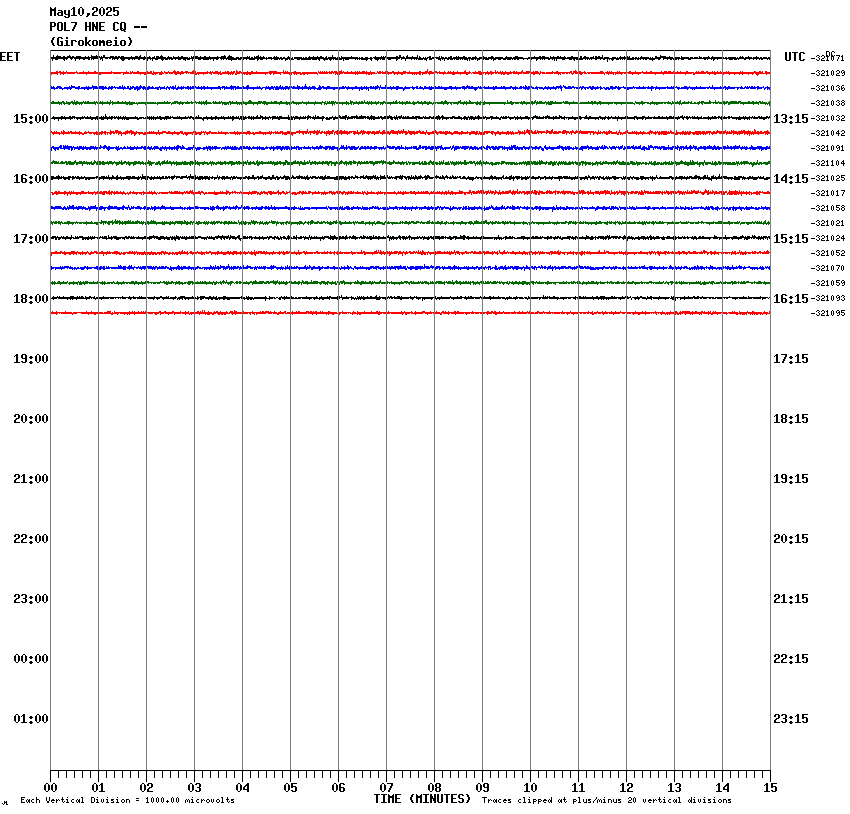Click the EET time label "20:00"
This screenshot has width=850, height=814.
click(x=31, y=419)
